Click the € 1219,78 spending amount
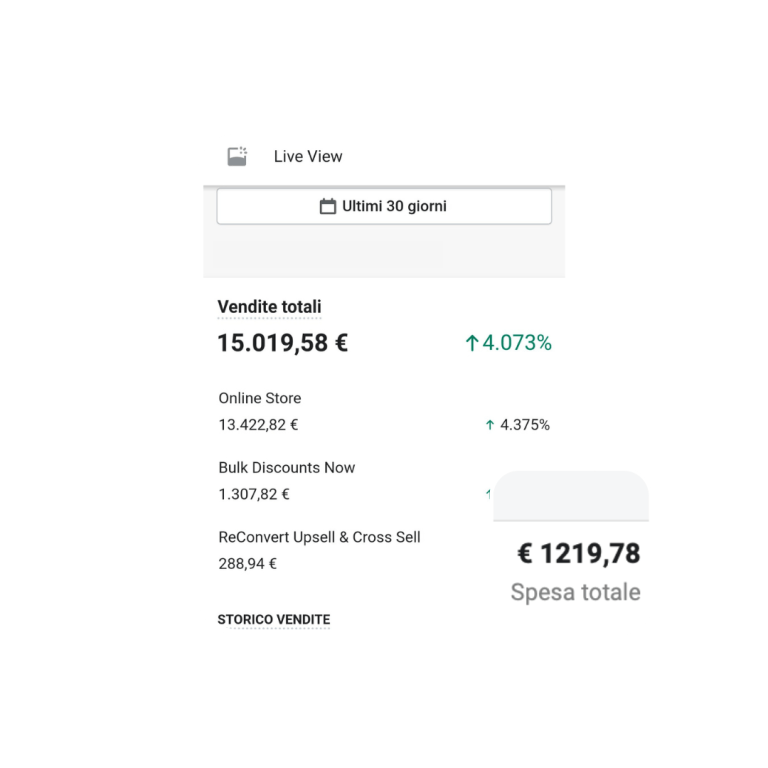The height and width of the screenshot is (768, 768). pyautogui.click(x=578, y=553)
